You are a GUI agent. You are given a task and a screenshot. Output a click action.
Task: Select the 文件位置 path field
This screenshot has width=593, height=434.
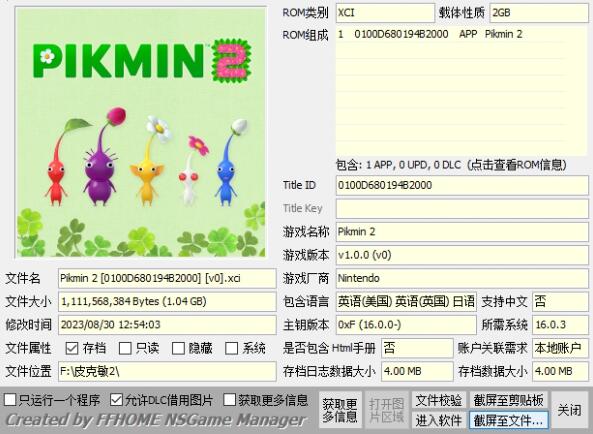(x=167, y=371)
